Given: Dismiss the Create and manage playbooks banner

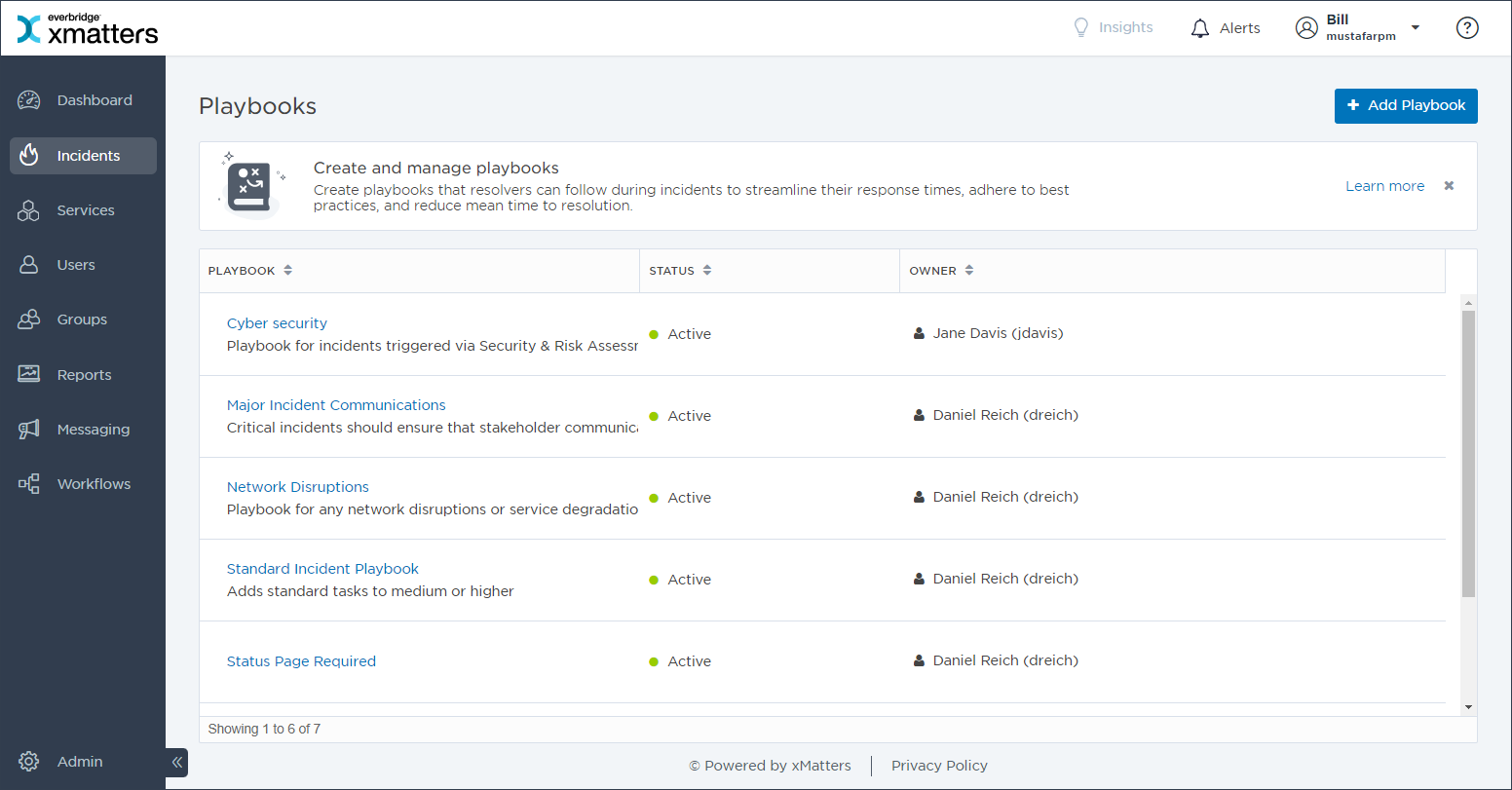Looking at the screenshot, I should coord(1449,186).
